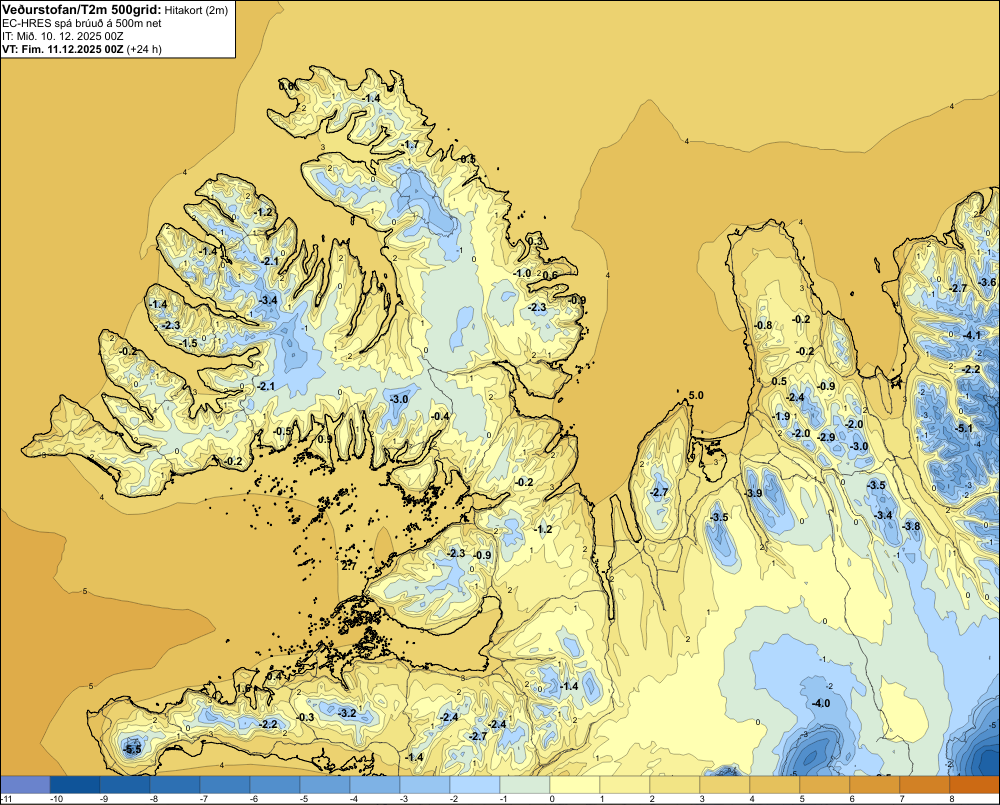Click the '-5' legend scale label
Viewport: 1000px width, 805px height.
pyautogui.click(x=304, y=799)
